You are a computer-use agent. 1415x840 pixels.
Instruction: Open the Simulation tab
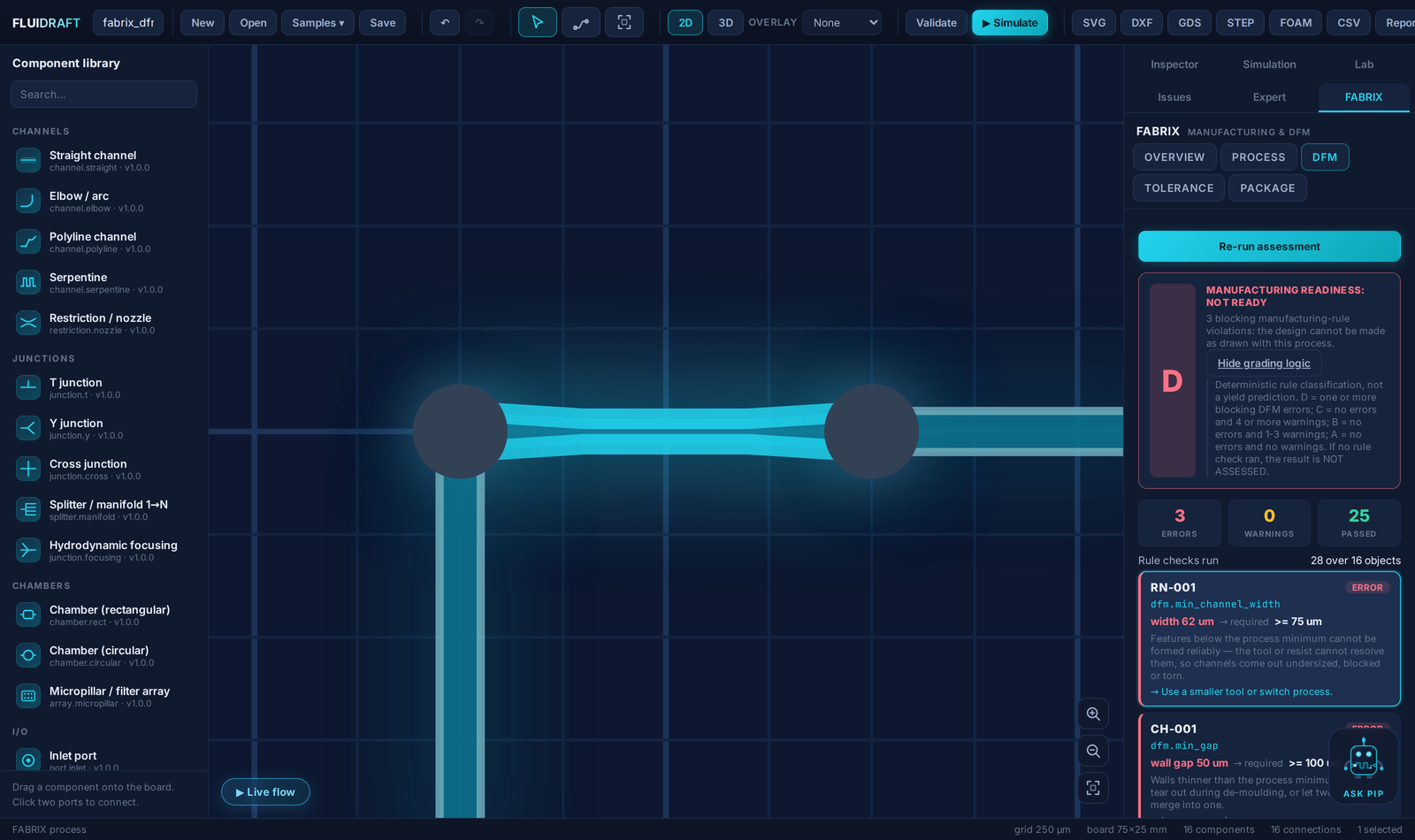pos(1269,65)
